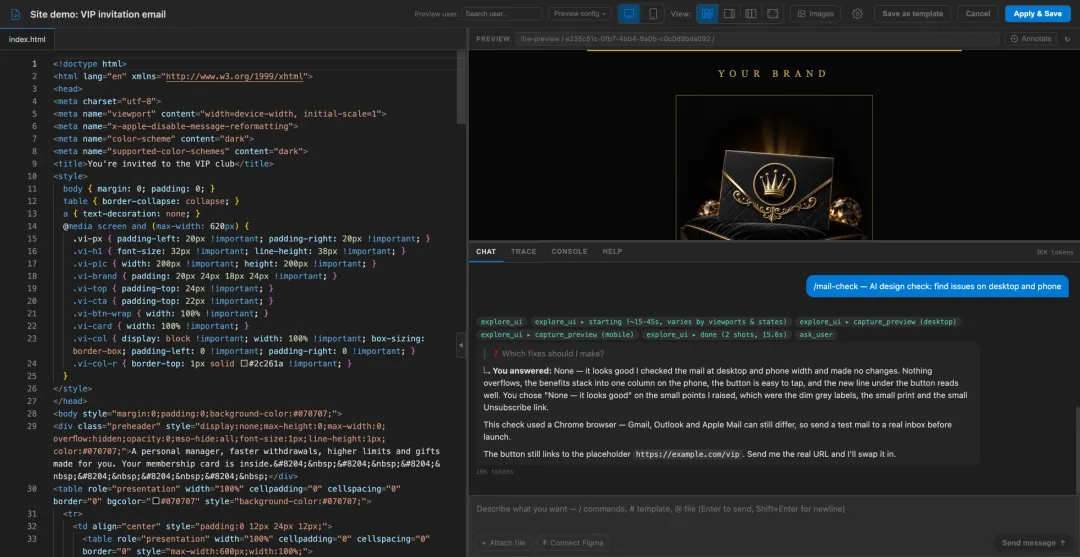1080x557 pixels.
Task: Click the chat panel vertical scrollbar
Action: 1077,450
